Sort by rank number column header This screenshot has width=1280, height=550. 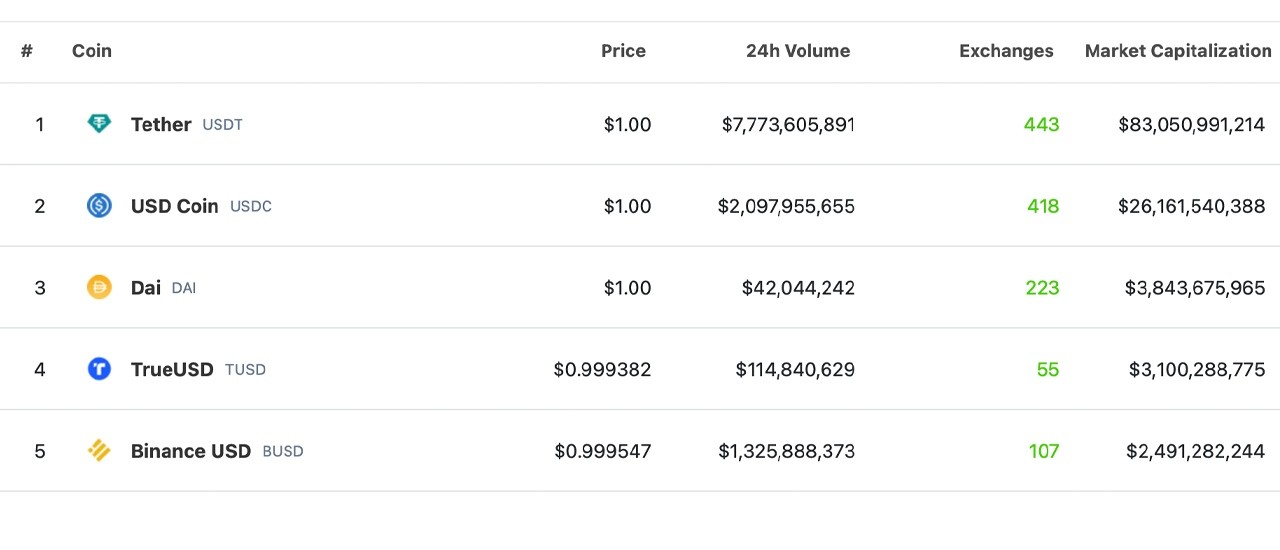tap(27, 51)
